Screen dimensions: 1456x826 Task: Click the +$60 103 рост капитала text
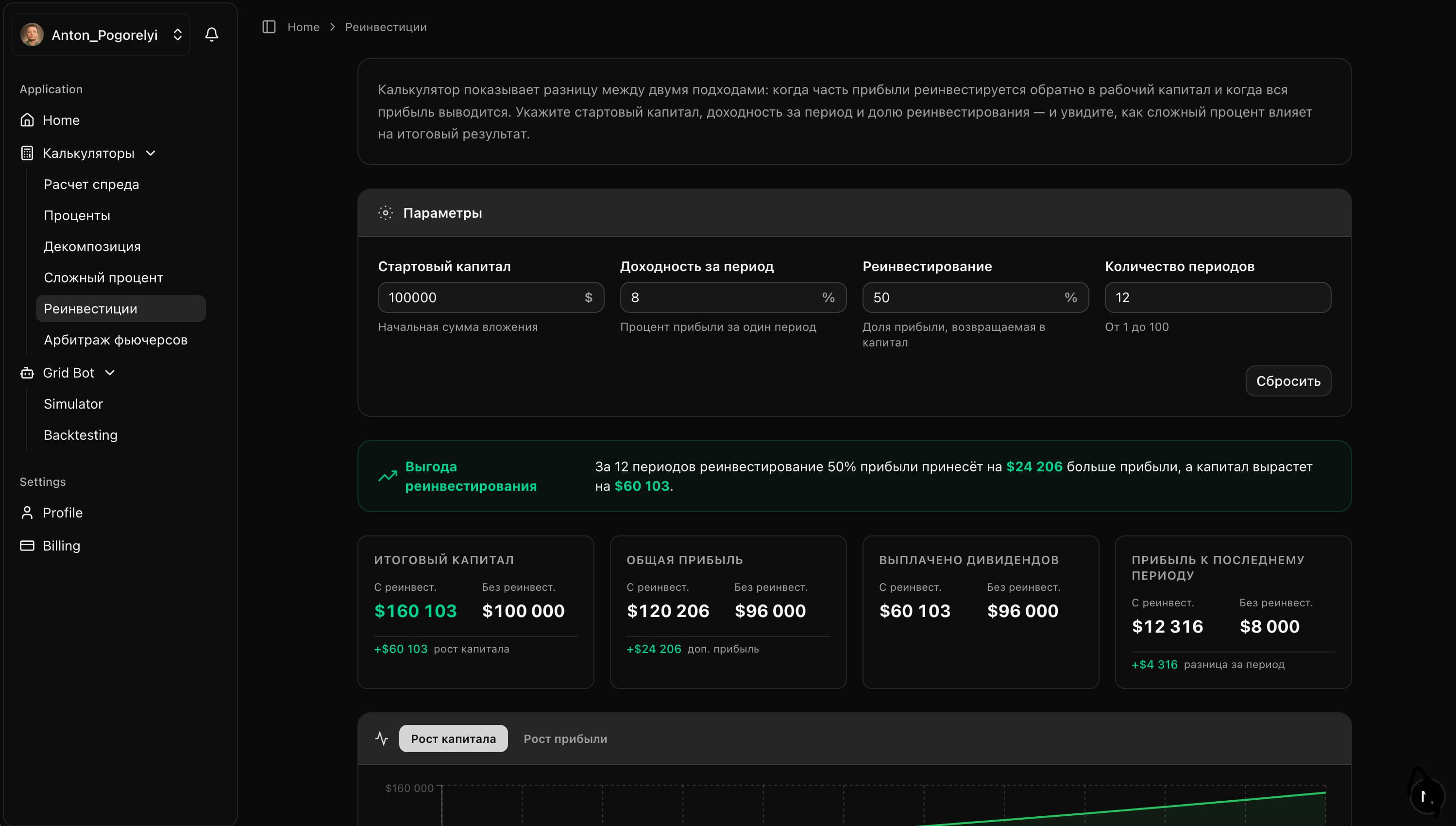(x=441, y=649)
